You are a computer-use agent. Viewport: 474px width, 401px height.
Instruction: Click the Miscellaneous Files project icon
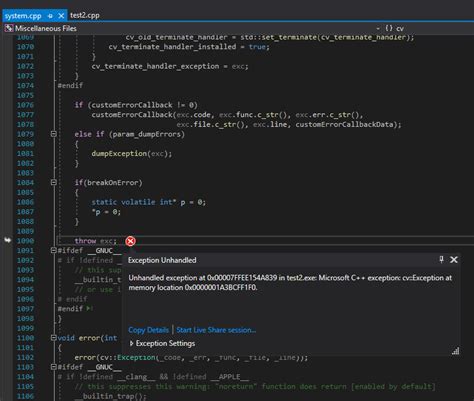pyautogui.click(x=8, y=28)
